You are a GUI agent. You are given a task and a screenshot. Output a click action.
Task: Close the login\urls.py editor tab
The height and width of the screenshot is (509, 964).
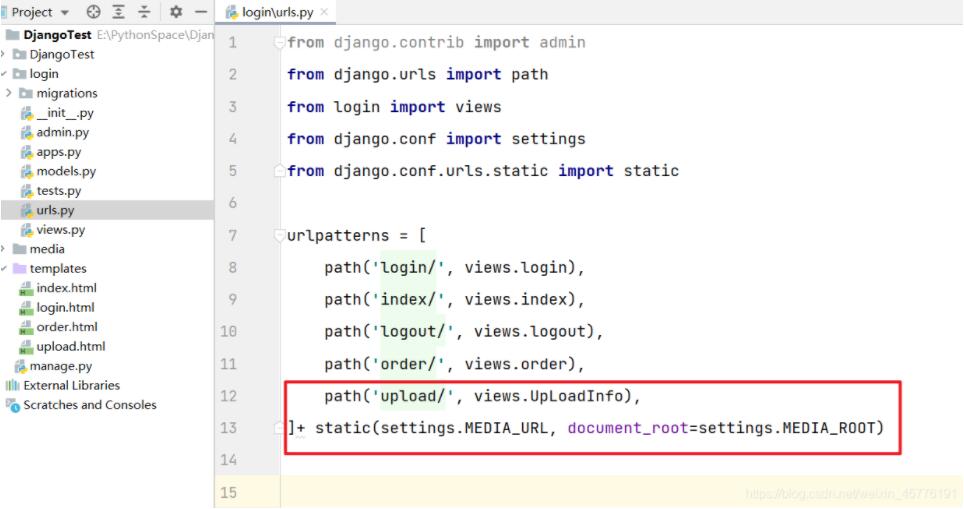[324, 13]
